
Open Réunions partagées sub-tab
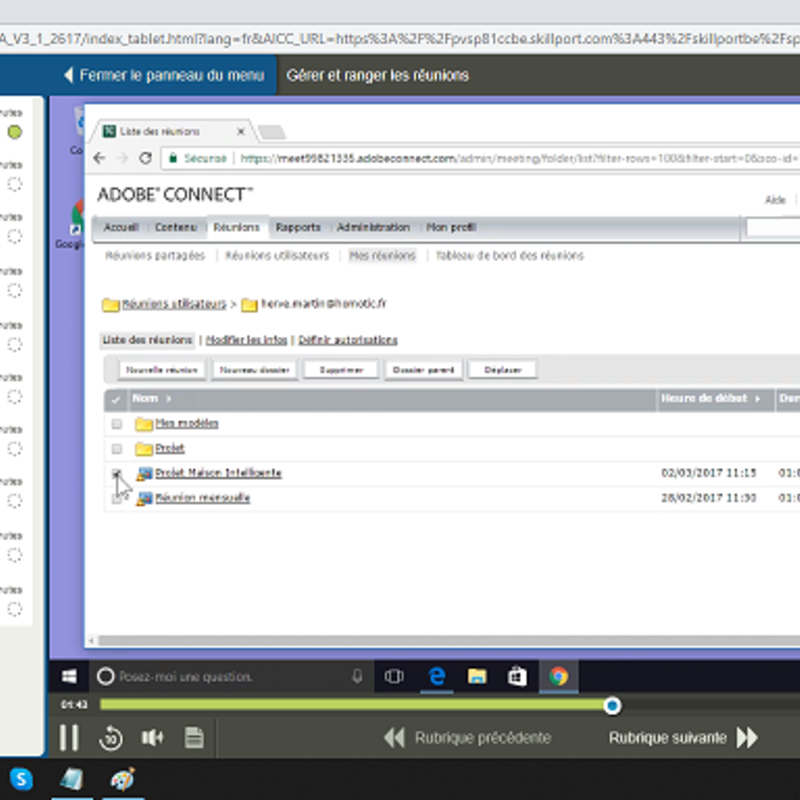coord(155,256)
